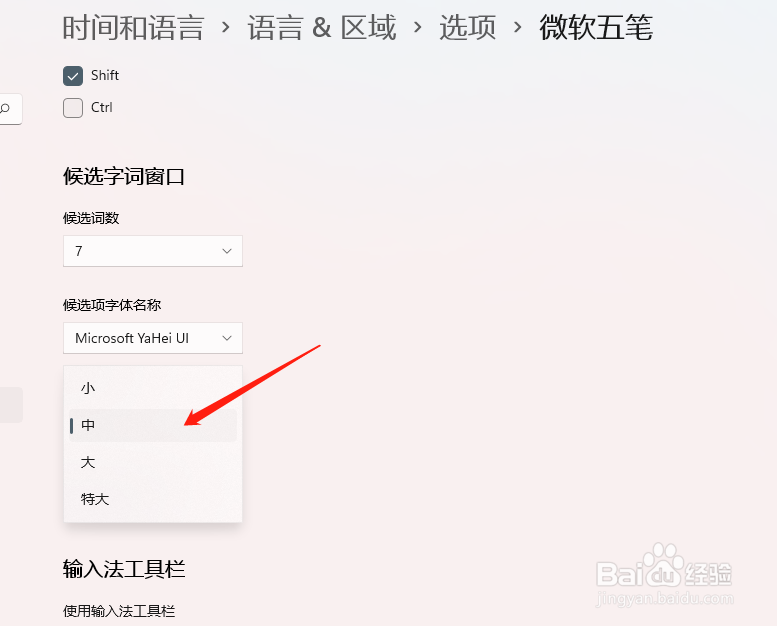Uncheck the Shift checkbox
Screen dimensions: 777x626
pyautogui.click(x=73, y=76)
